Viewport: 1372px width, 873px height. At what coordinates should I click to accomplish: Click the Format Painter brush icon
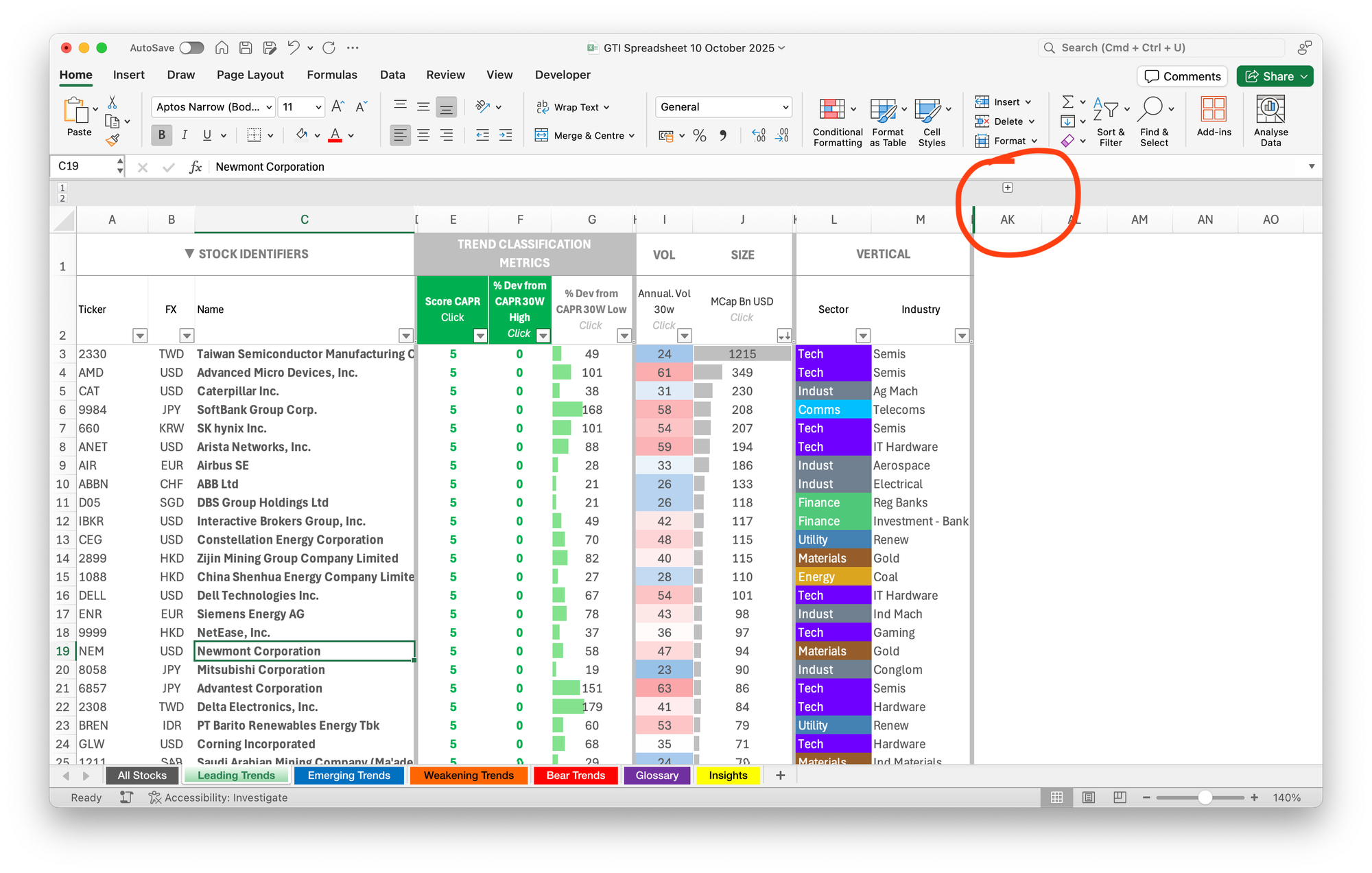(113, 140)
